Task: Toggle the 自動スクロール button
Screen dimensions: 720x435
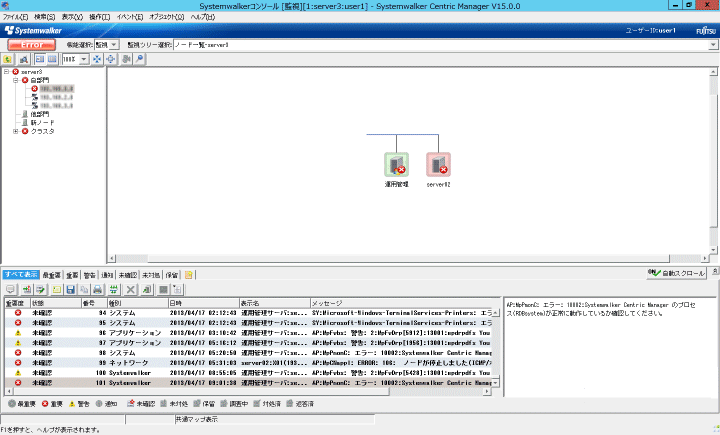Action: [x=676, y=273]
